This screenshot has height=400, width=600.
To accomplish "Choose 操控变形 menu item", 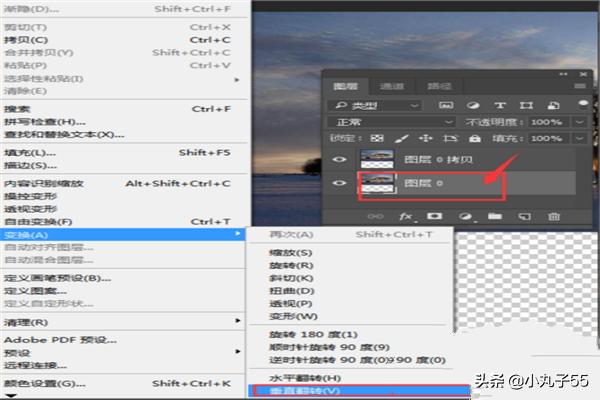I will [122, 196].
